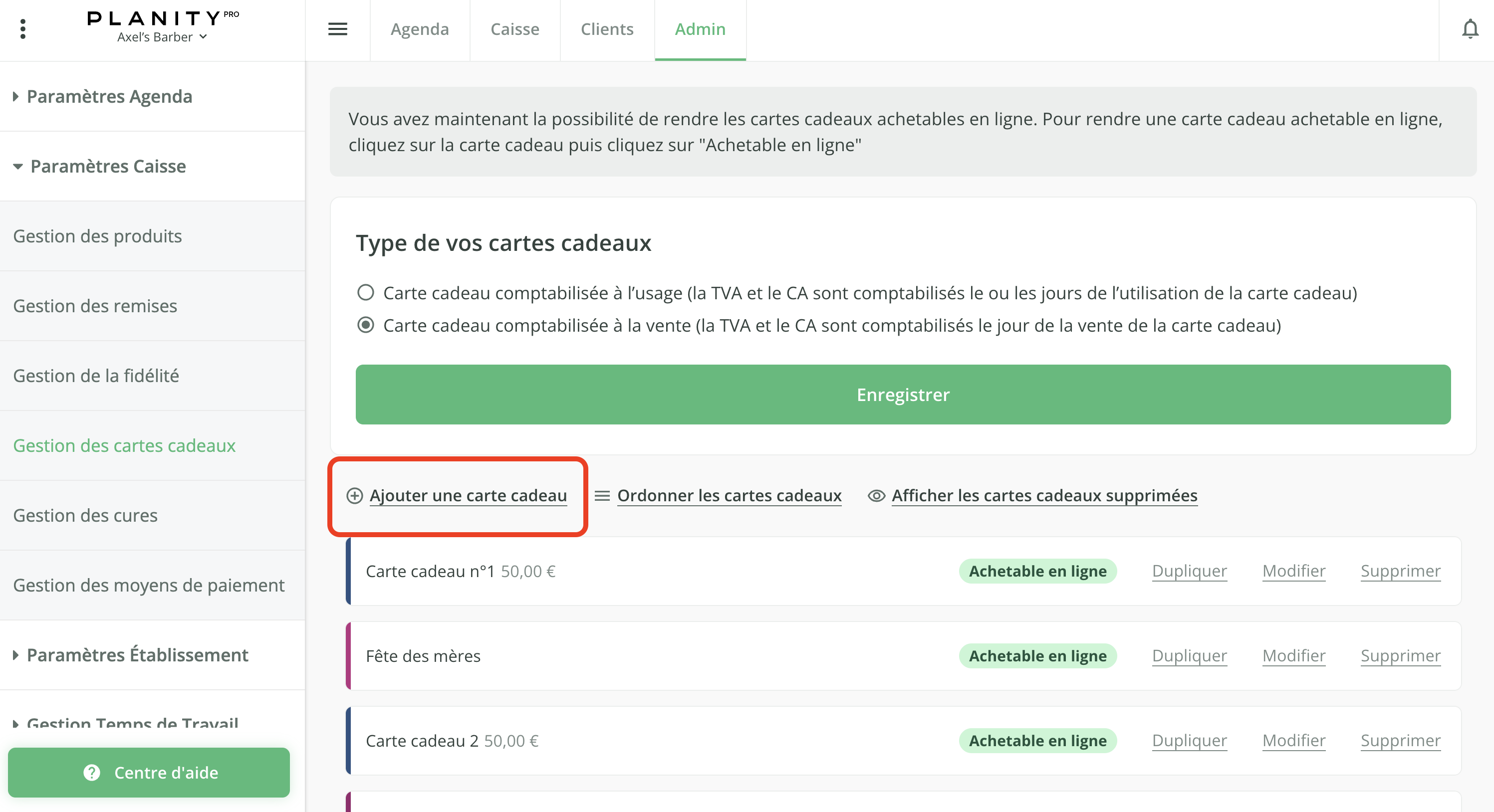Select gift card counted at usage option
Viewport: 1494px width, 812px height.
click(x=365, y=293)
